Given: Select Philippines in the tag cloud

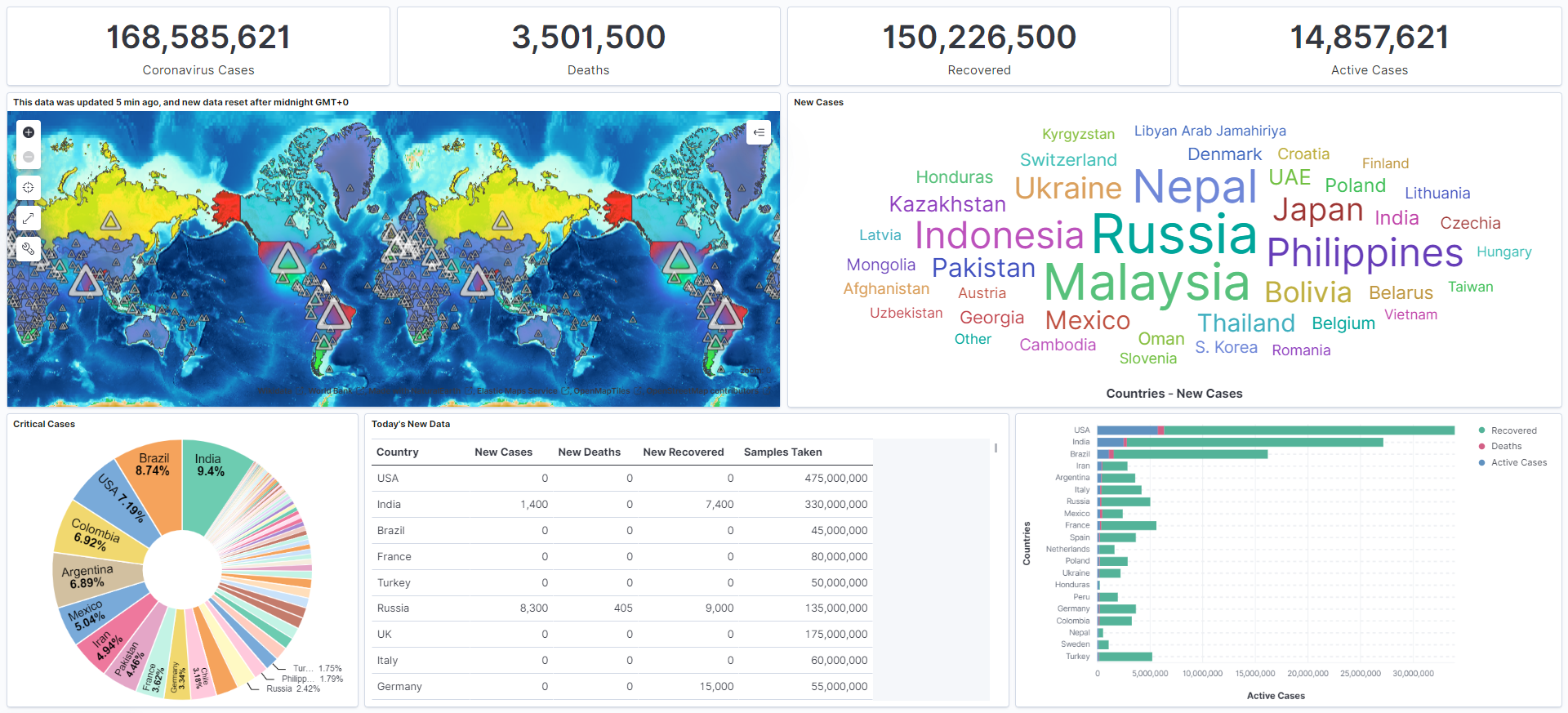Looking at the screenshot, I should (x=1365, y=253).
